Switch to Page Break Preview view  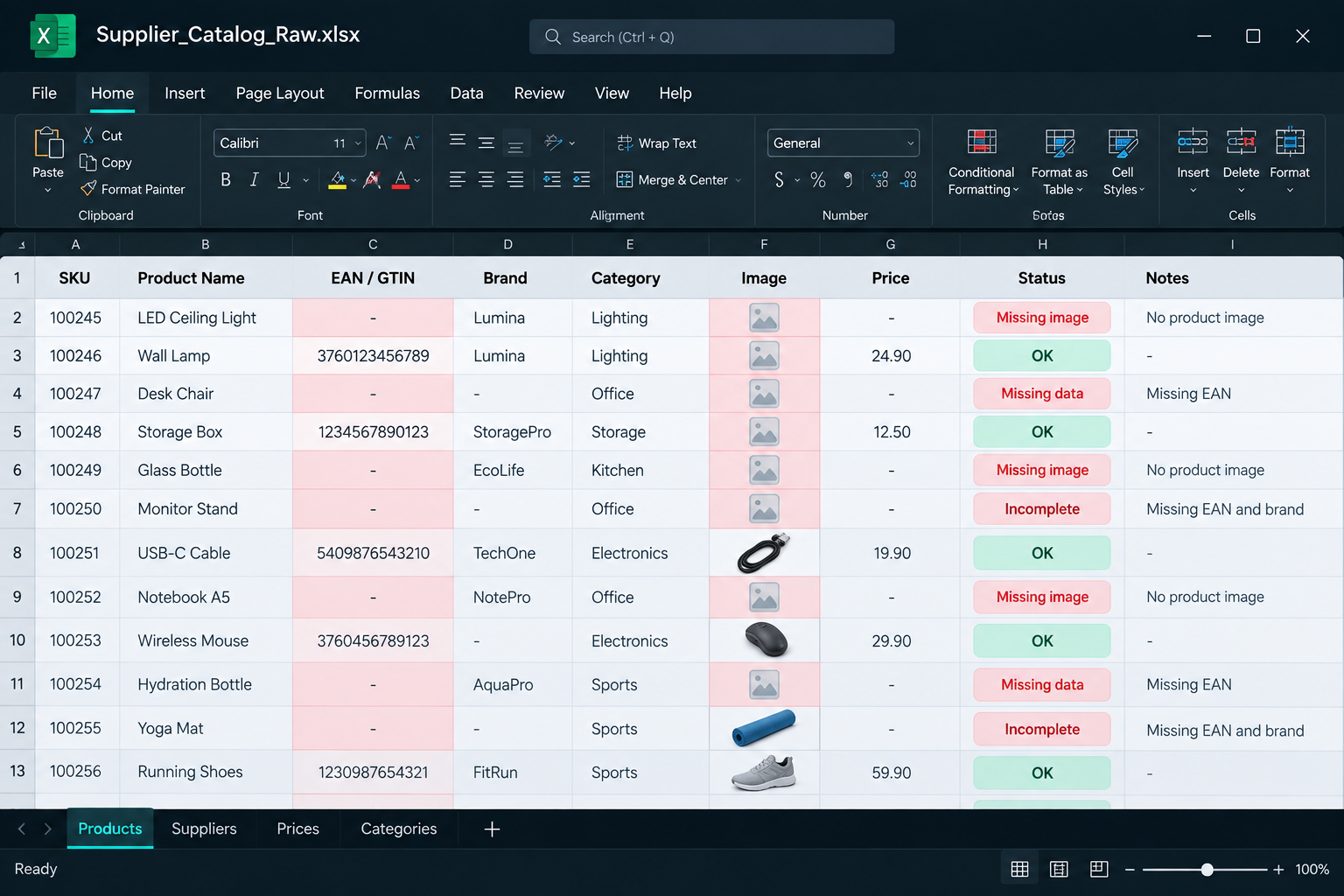(1099, 869)
